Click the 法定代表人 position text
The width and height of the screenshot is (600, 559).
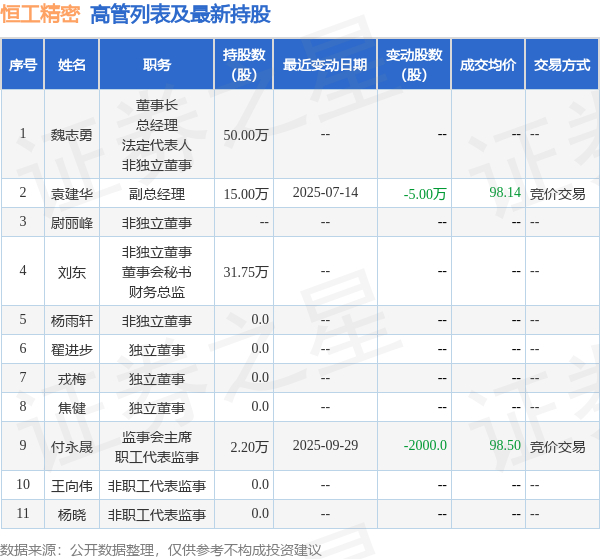[157, 145]
